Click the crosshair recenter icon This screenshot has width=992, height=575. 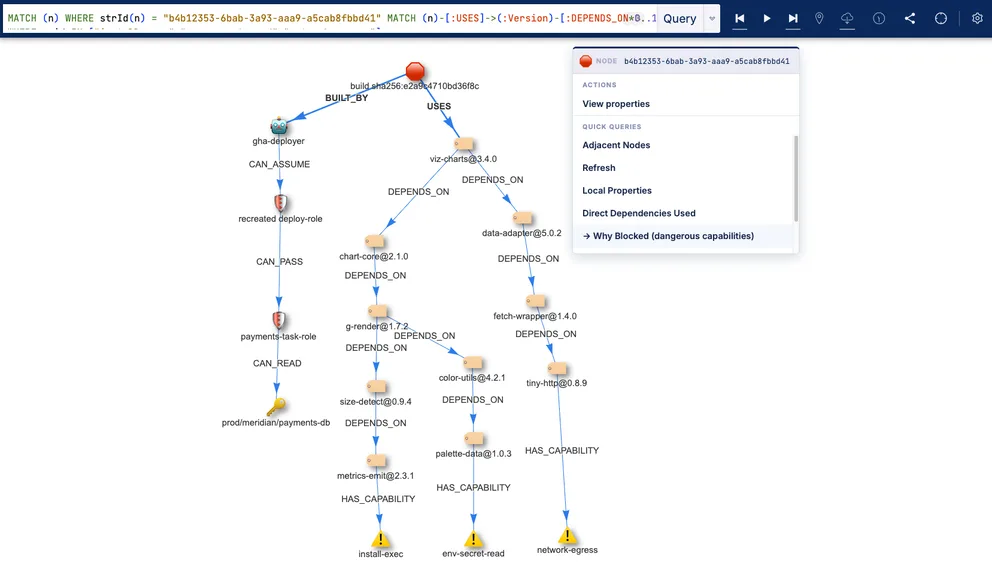[x=941, y=18]
